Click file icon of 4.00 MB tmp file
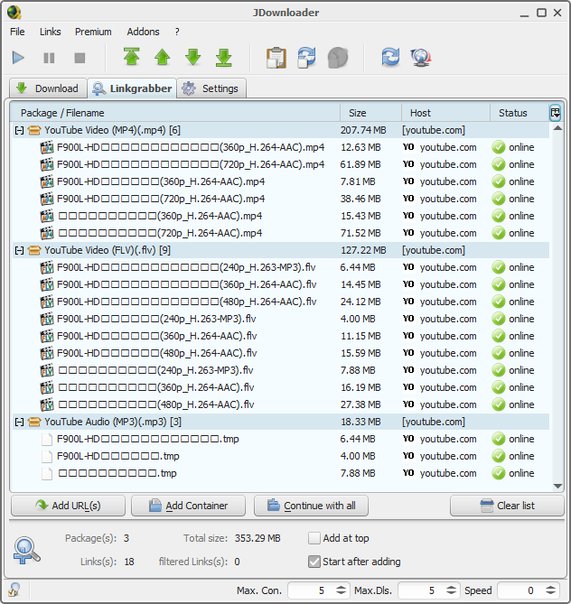The width and height of the screenshot is (571, 604). 47,456
